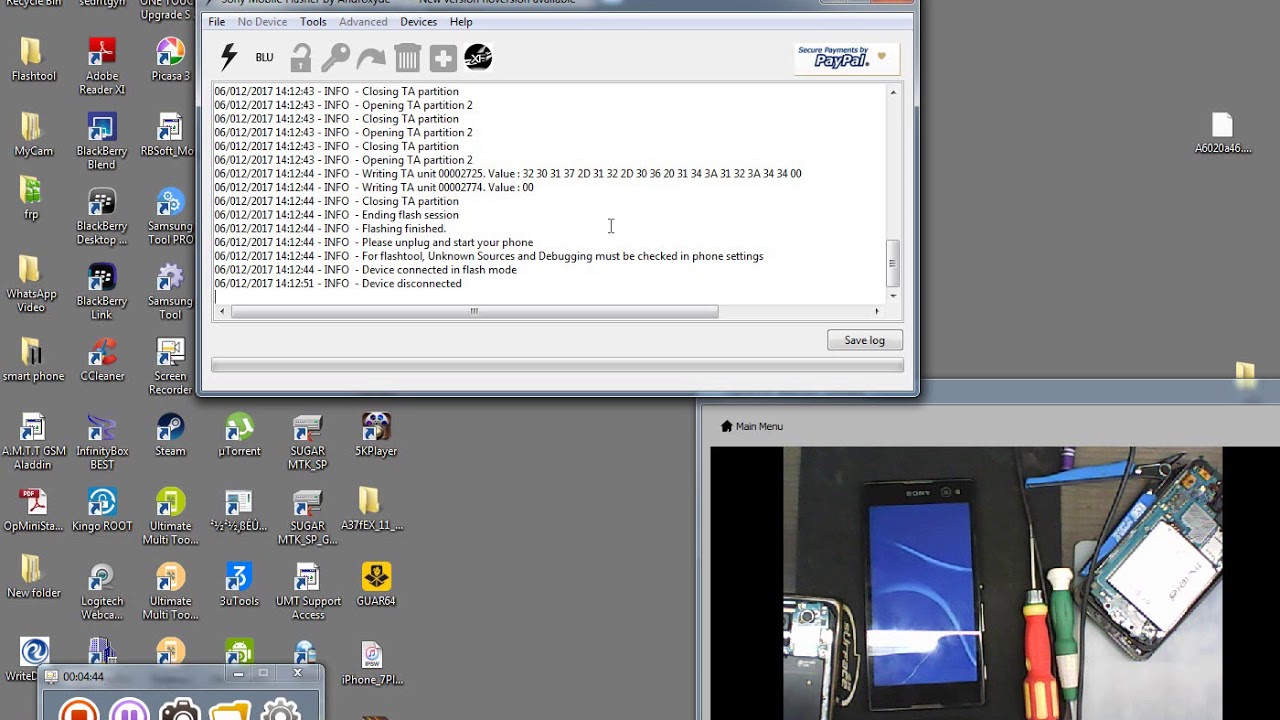The width and height of the screenshot is (1280, 720).
Task: Select the 5KPlayer desktop icon
Action: point(376,434)
